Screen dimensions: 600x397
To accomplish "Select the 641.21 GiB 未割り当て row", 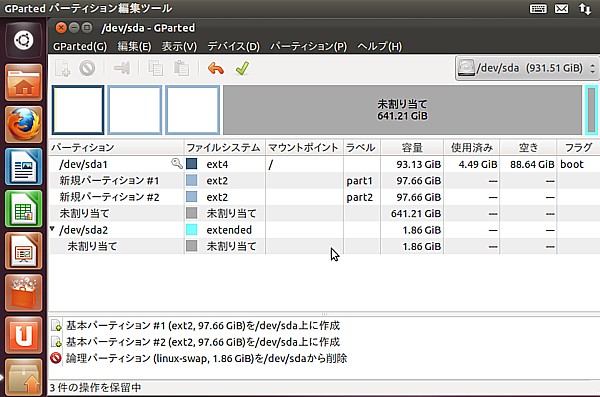I will pyautogui.click(x=324, y=213).
